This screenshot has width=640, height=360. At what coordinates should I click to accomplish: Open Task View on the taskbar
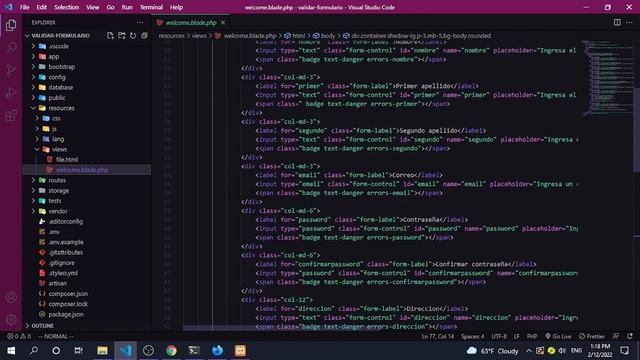(78, 351)
